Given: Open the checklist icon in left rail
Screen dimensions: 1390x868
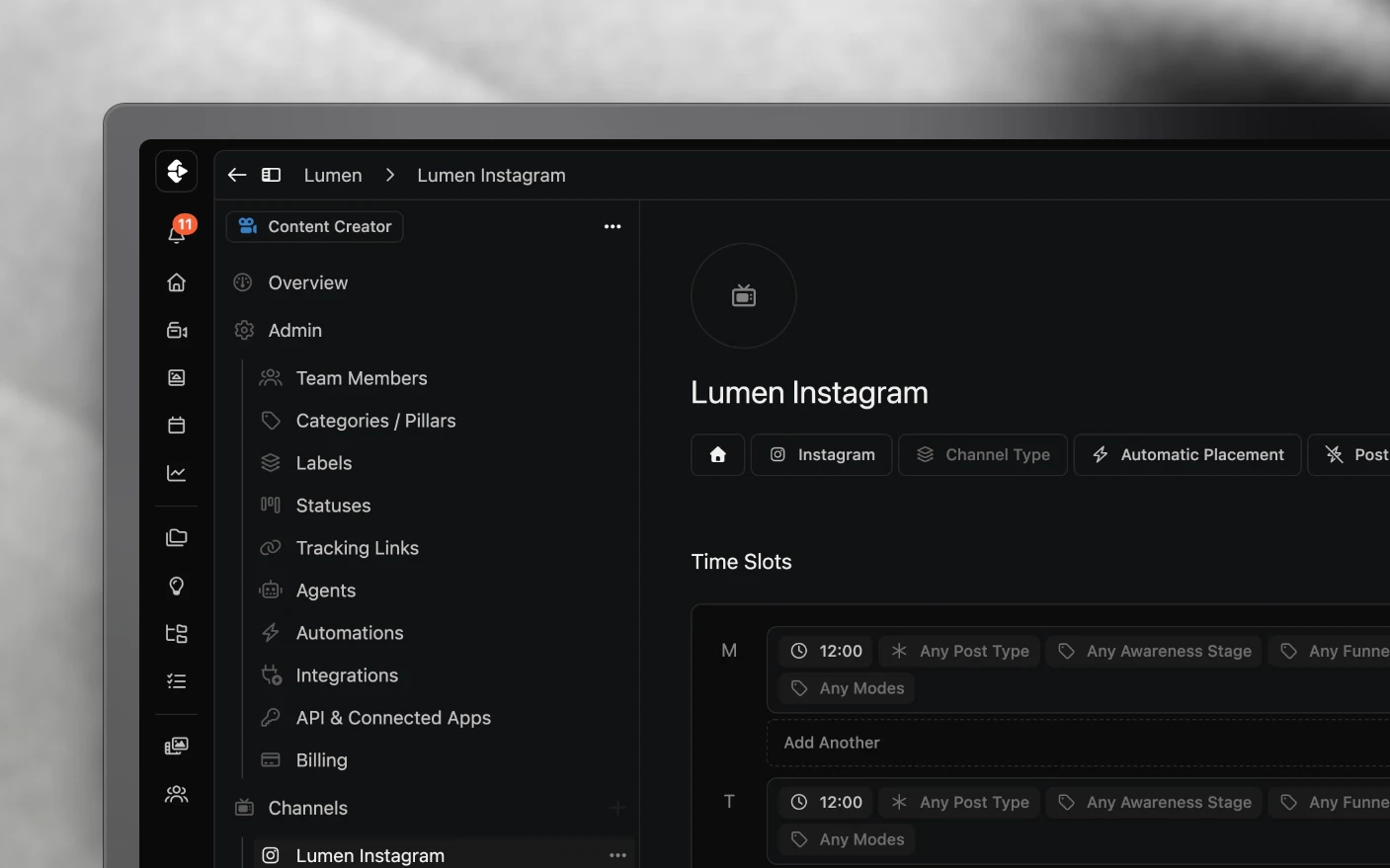Looking at the screenshot, I should pos(177,681).
